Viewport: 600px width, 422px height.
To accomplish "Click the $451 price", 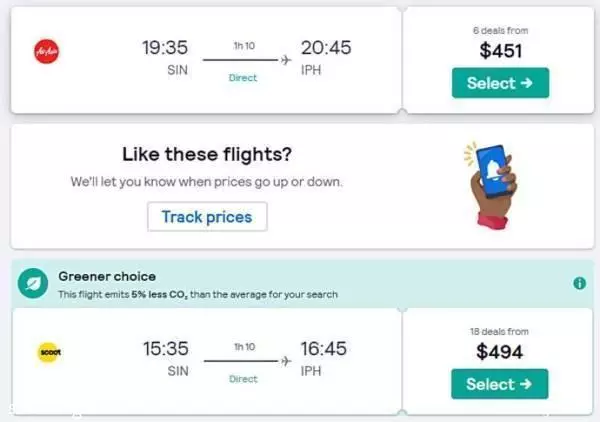I will coord(501,51).
